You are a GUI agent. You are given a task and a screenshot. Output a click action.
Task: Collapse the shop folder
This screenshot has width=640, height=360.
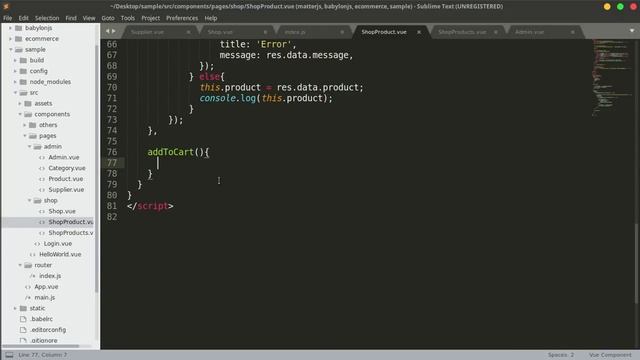click(29, 200)
